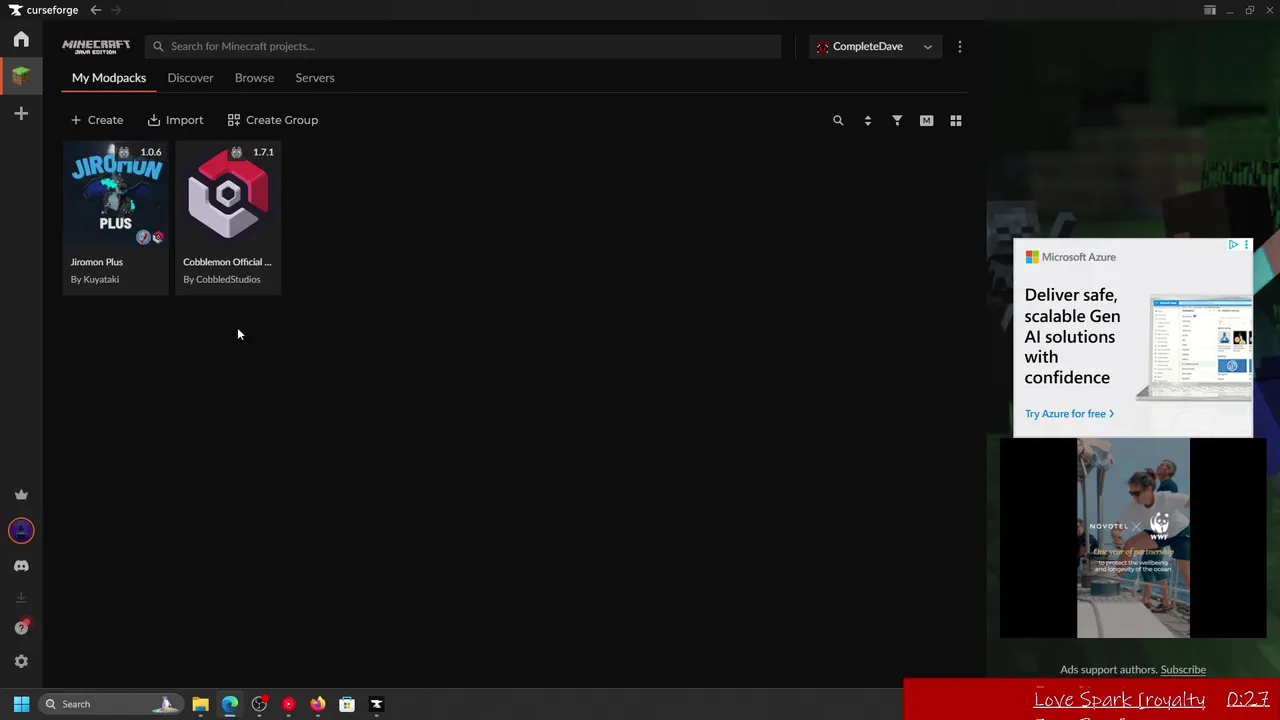The width and height of the screenshot is (1280, 720).
Task: Open the settings gear in the sidebar
Action: point(21,661)
